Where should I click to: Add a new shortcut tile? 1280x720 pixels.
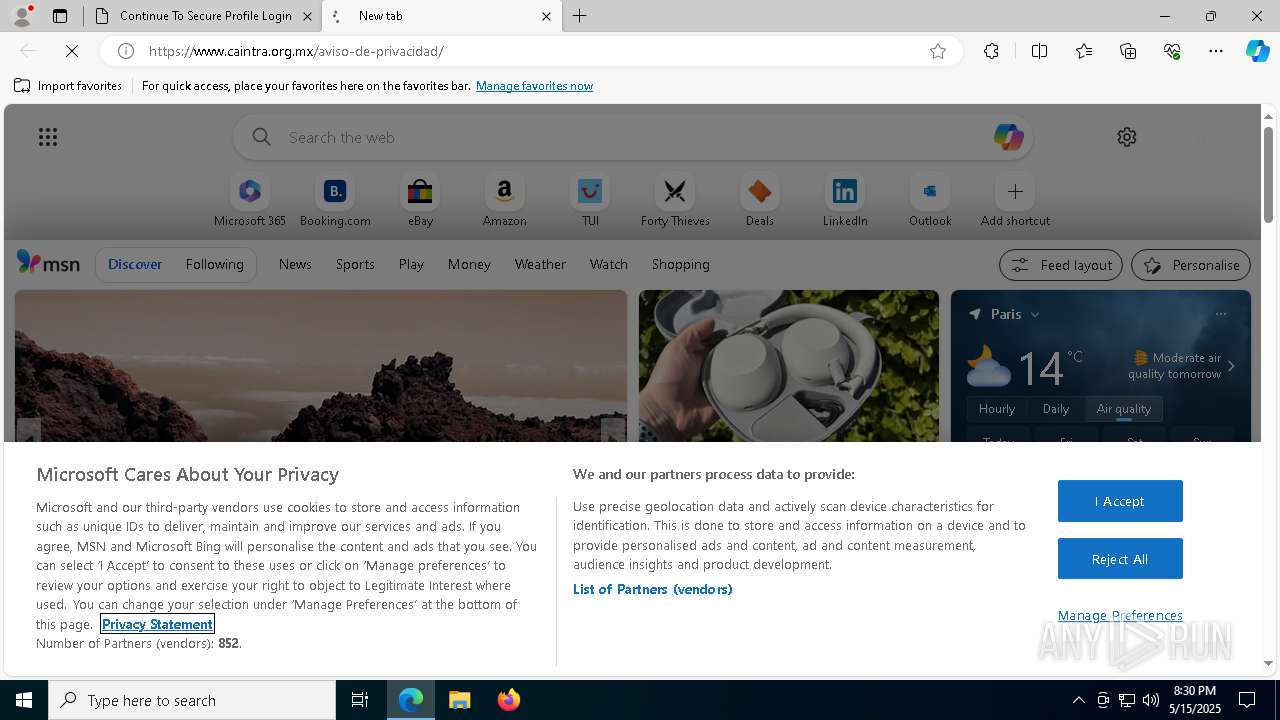(1015, 201)
